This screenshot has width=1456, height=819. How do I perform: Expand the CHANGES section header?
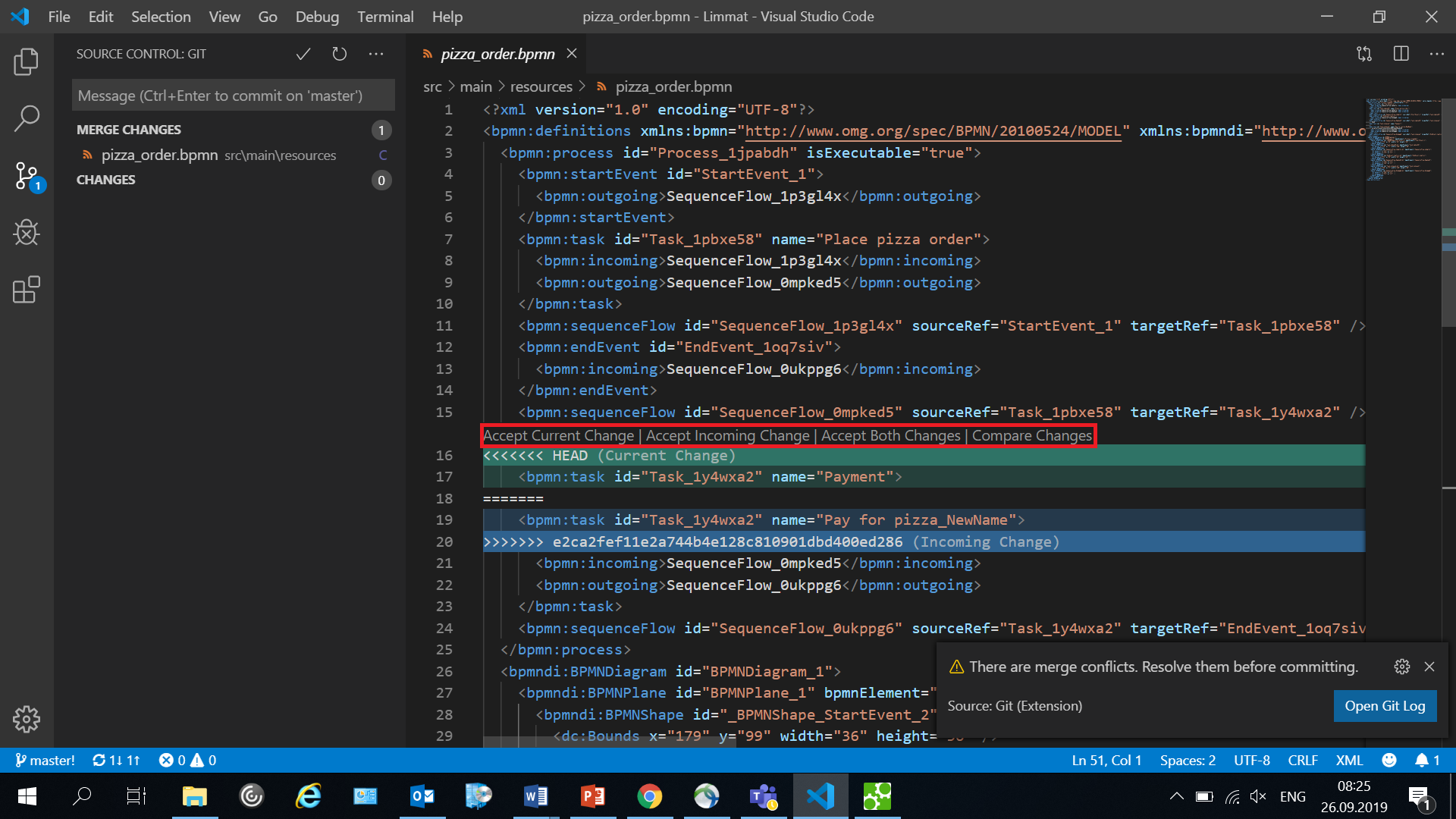click(106, 180)
